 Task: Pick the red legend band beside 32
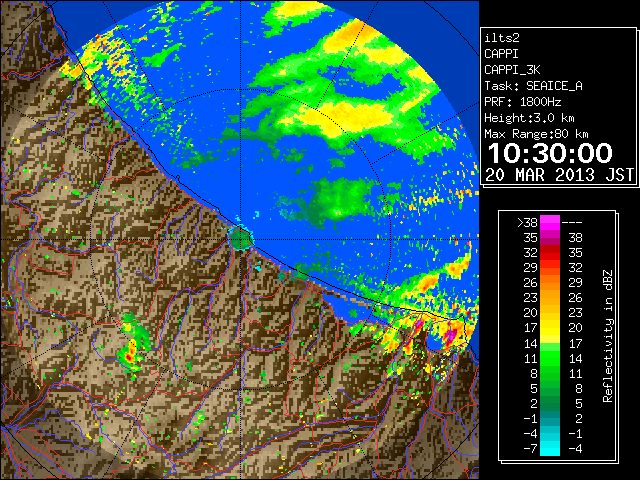point(550,253)
